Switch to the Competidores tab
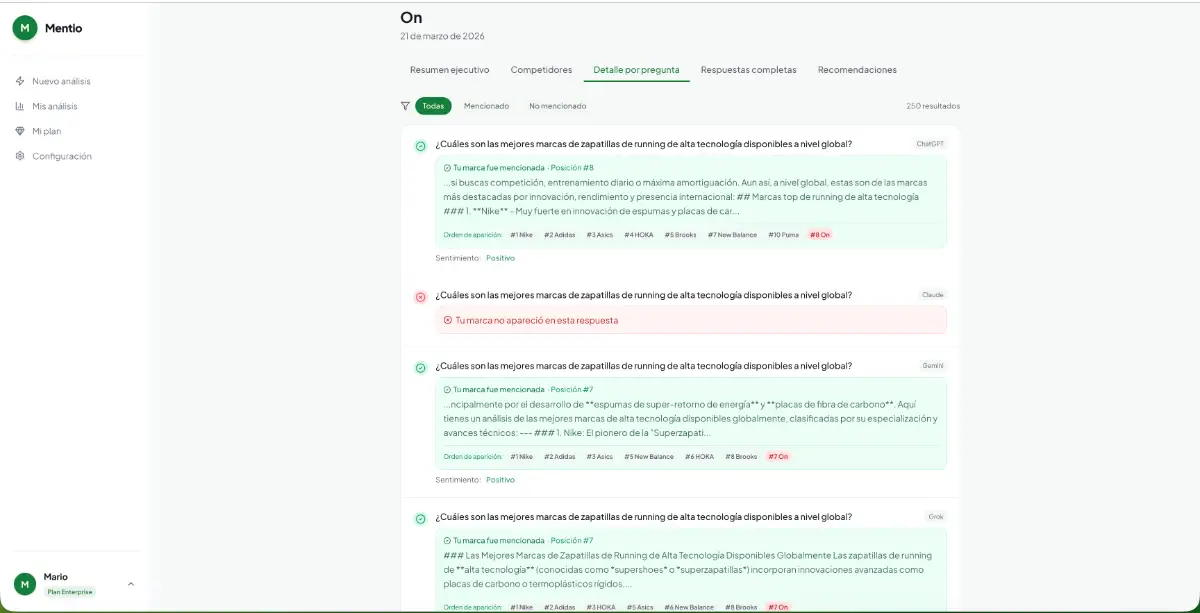Image resolution: width=1200 pixels, height=613 pixels. coord(541,70)
